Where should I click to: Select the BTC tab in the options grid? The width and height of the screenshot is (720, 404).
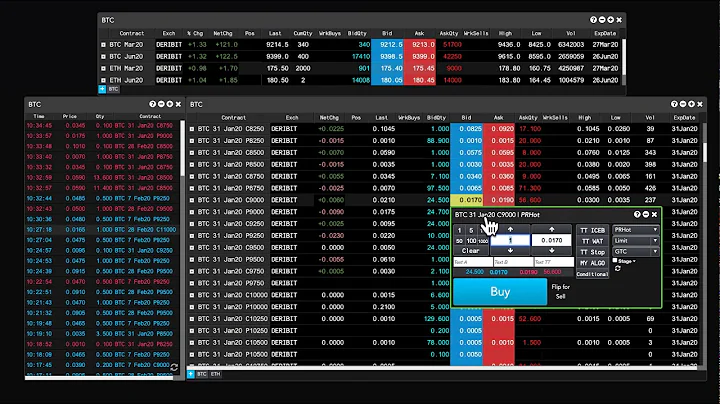(x=202, y=374)
